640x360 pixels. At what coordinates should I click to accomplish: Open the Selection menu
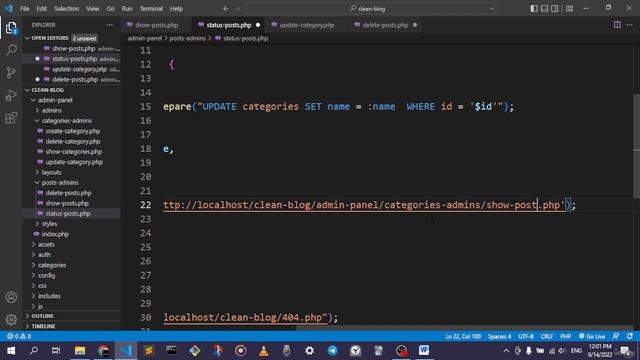coord(67,9)
